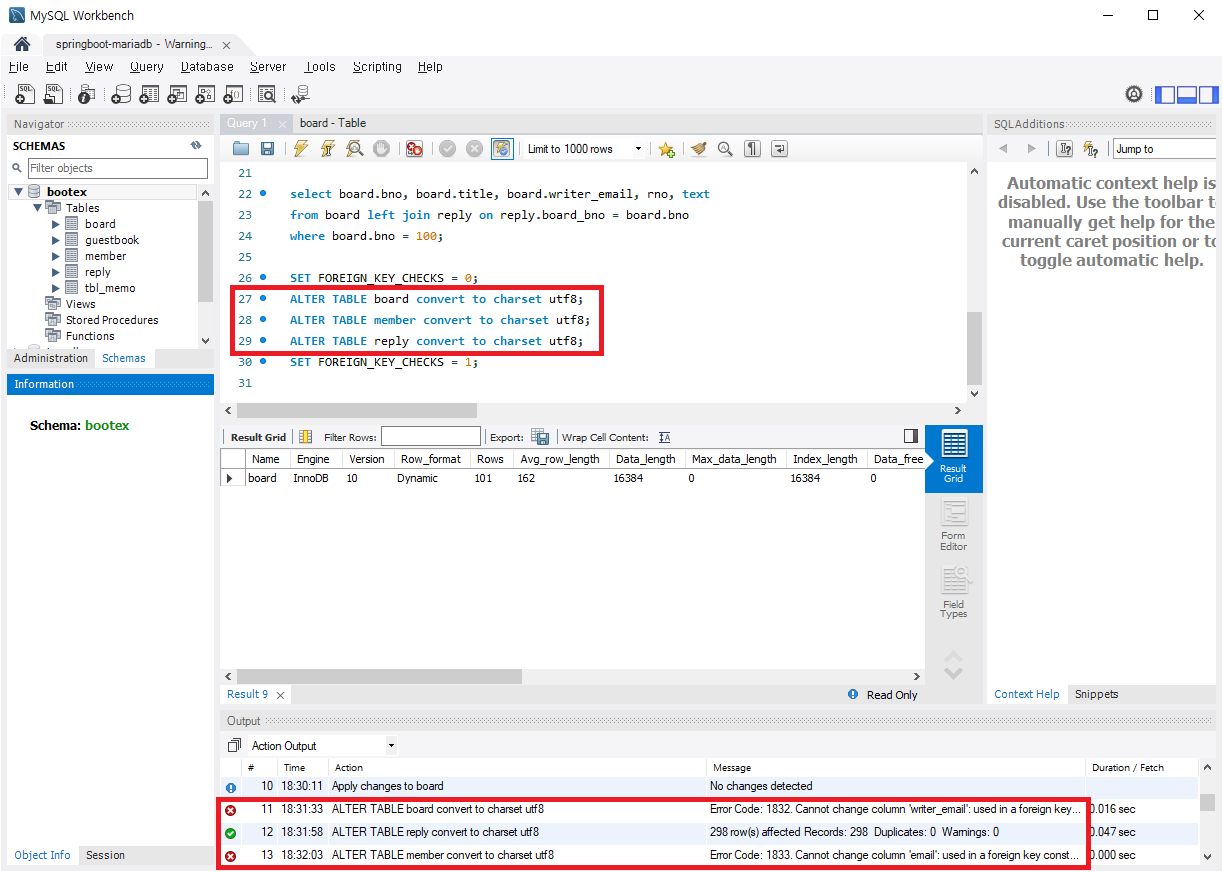
Task: Click the create new schema icon
Action: [121, 94]
